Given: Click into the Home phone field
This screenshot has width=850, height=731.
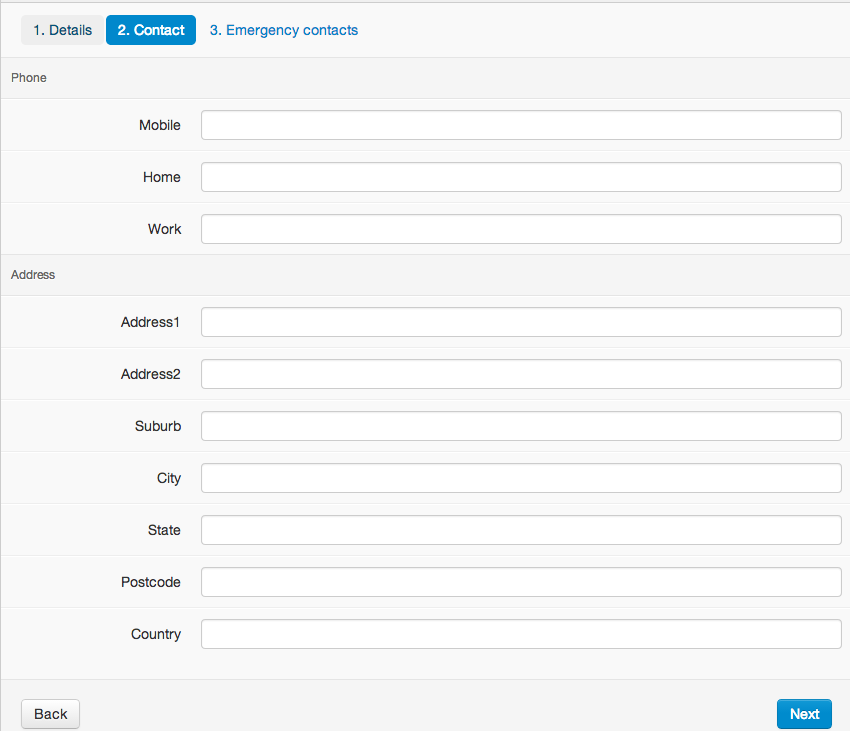Looking at the screenshot, I should click(521, 177).
